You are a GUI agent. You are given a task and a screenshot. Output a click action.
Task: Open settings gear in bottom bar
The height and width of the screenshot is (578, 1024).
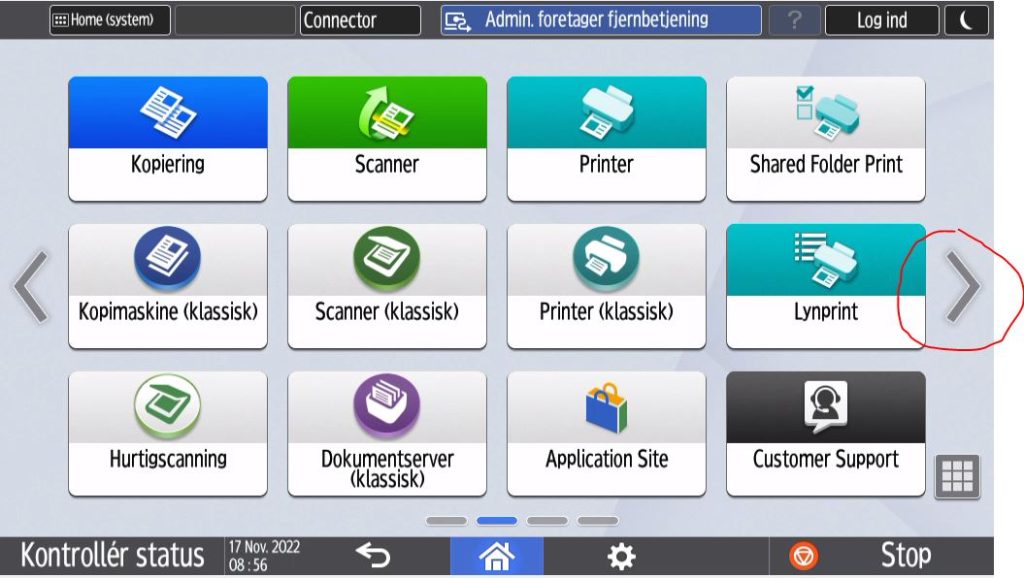621,556
